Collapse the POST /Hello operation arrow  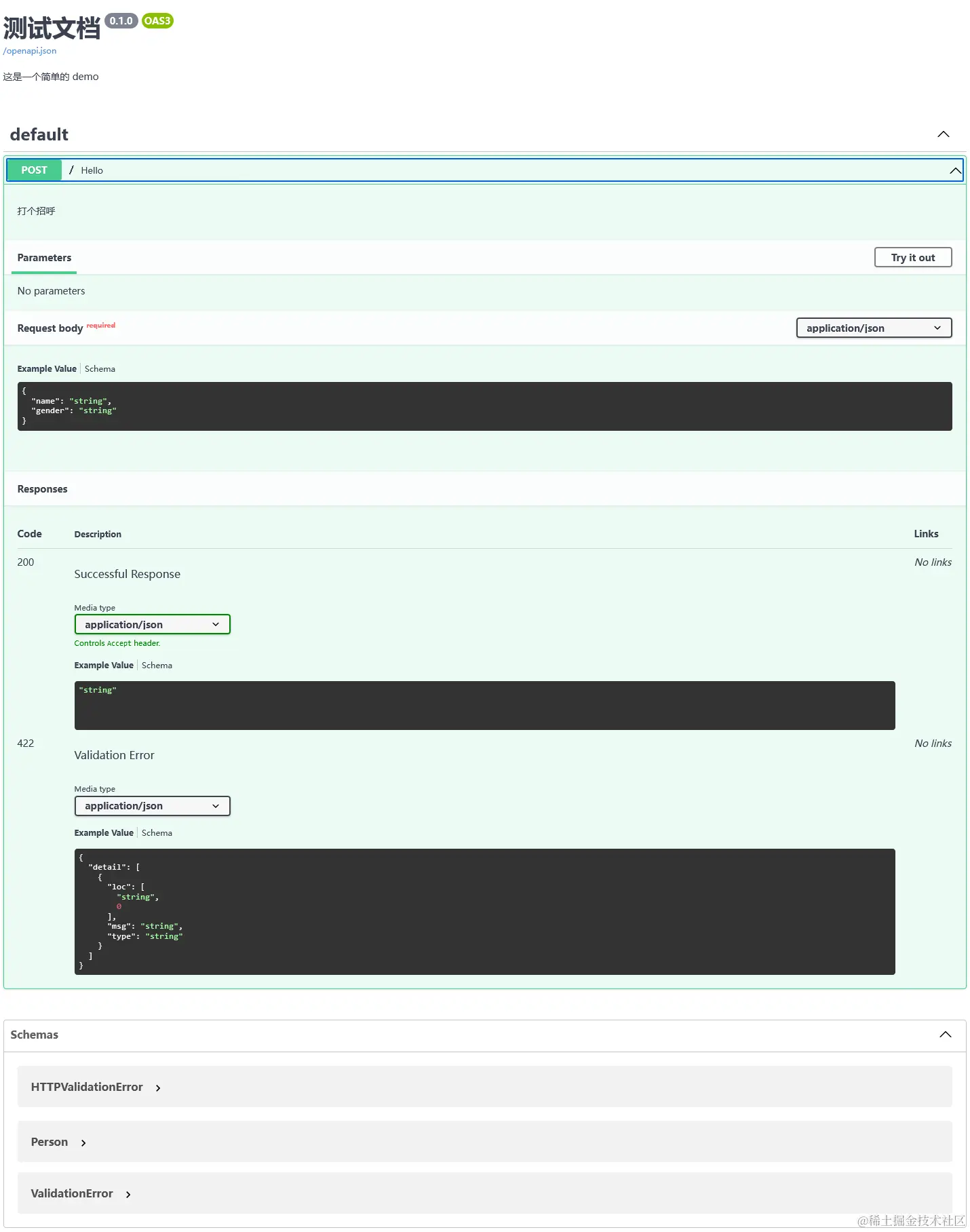(x=955, y=170)
